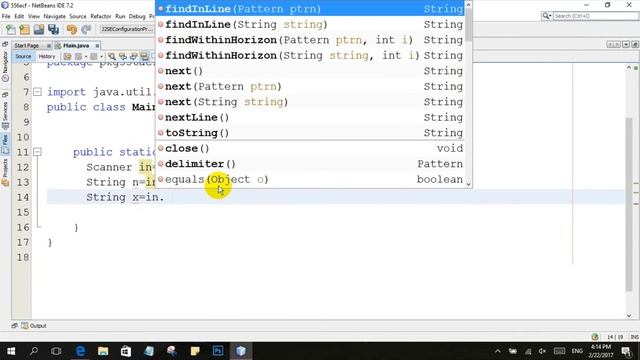
Task: Click the speaker volume tray icon
Action: click(542, 351)
